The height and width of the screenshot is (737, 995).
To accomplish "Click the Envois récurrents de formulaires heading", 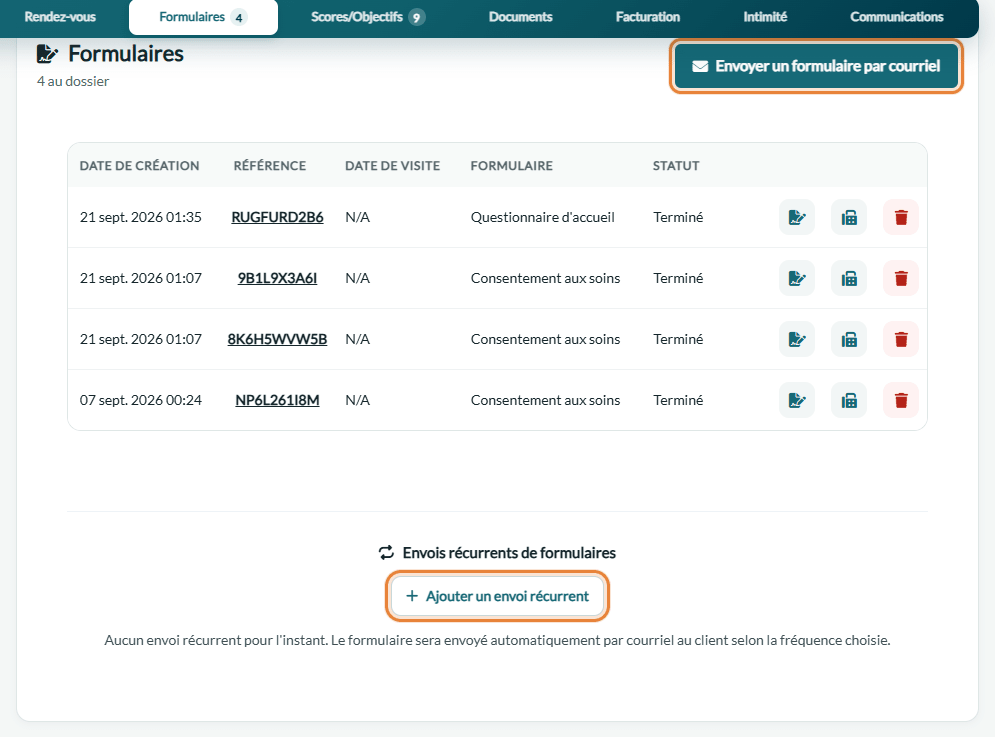I will coord(509,553).
